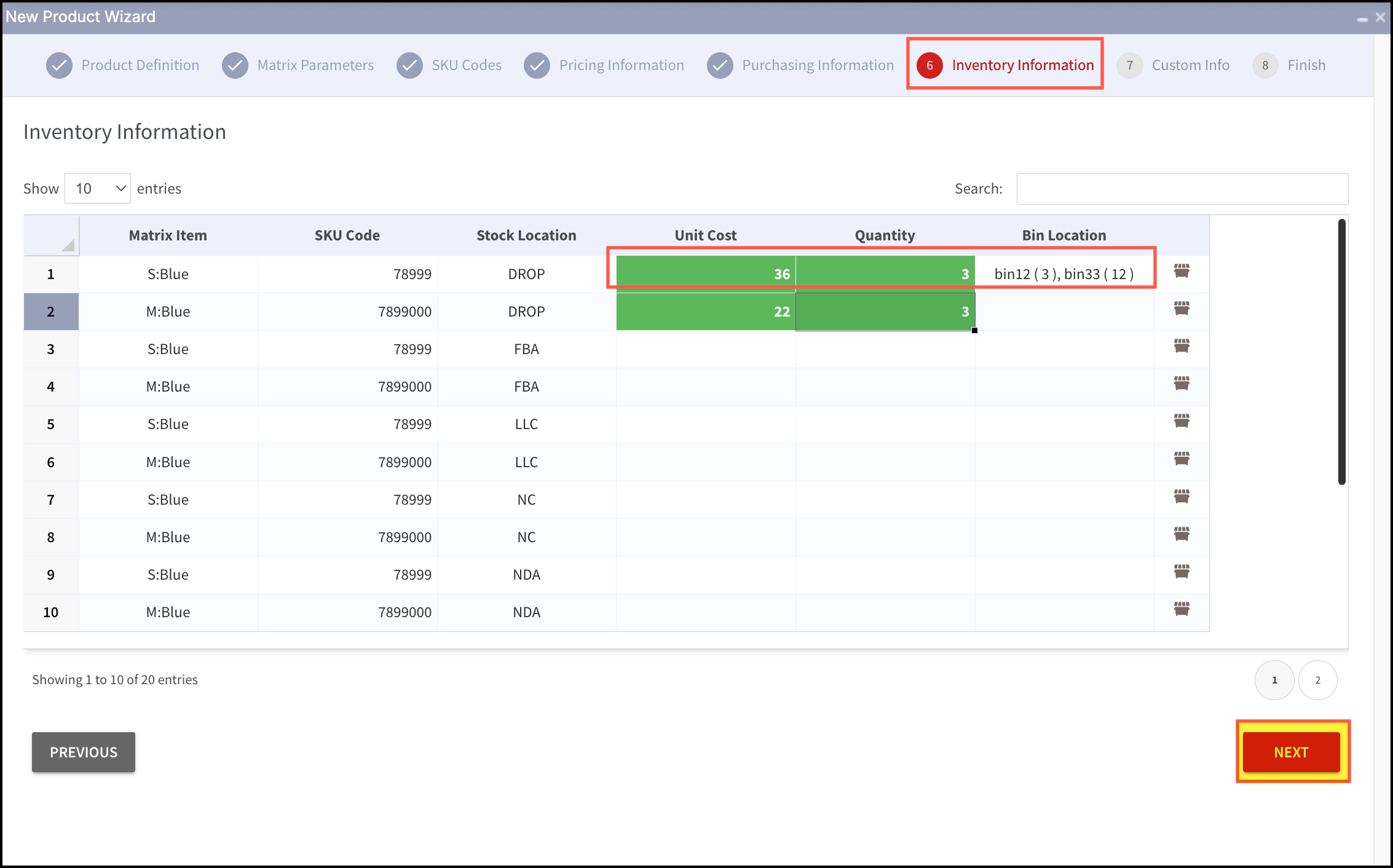This screenshot has width=1393, height=868.
Task: Click the Search input field
Action: tap(1182, 189)
